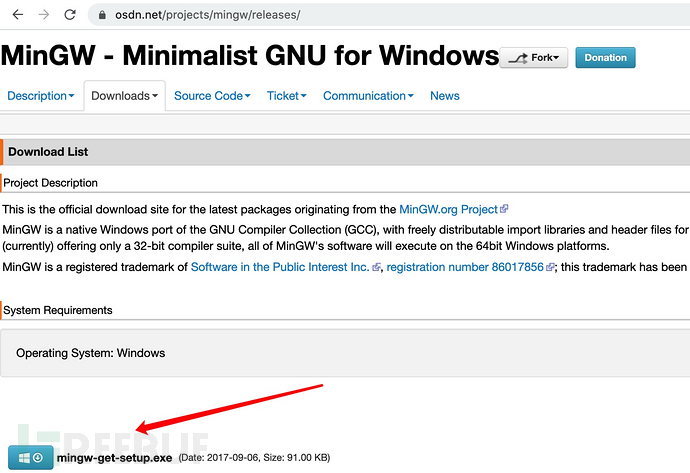Click the System Requirements heading
Image resolution: width=690 pixels, height=473 pixels.
pos(58,310)
